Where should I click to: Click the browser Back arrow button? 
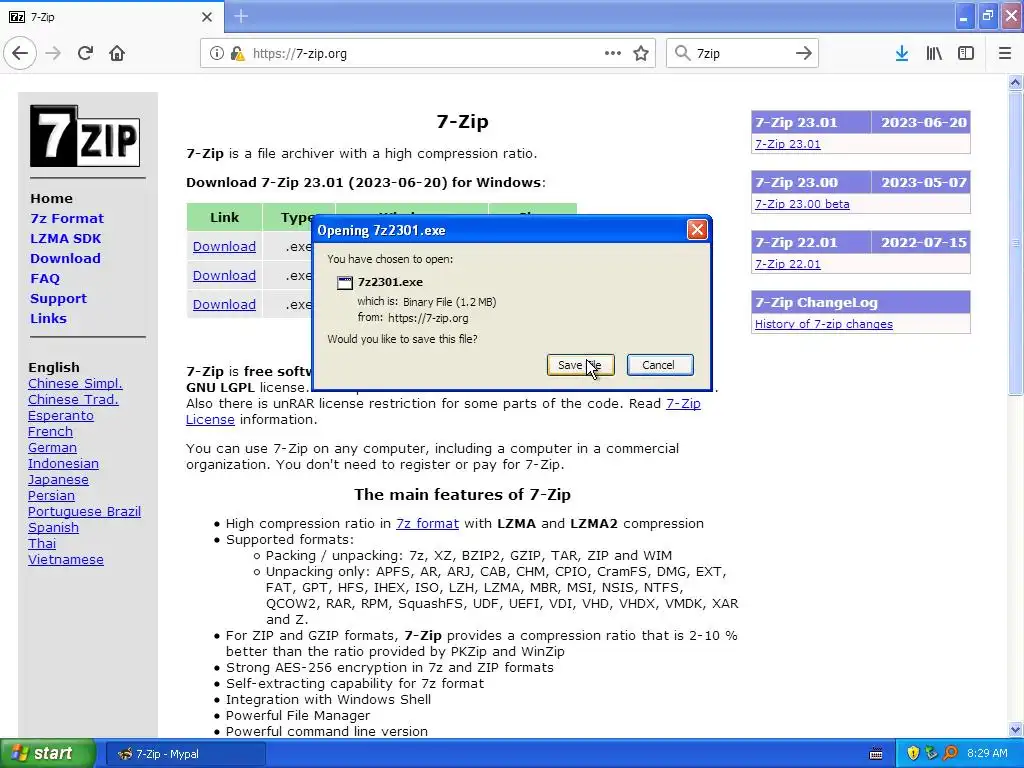coord(20,54)
